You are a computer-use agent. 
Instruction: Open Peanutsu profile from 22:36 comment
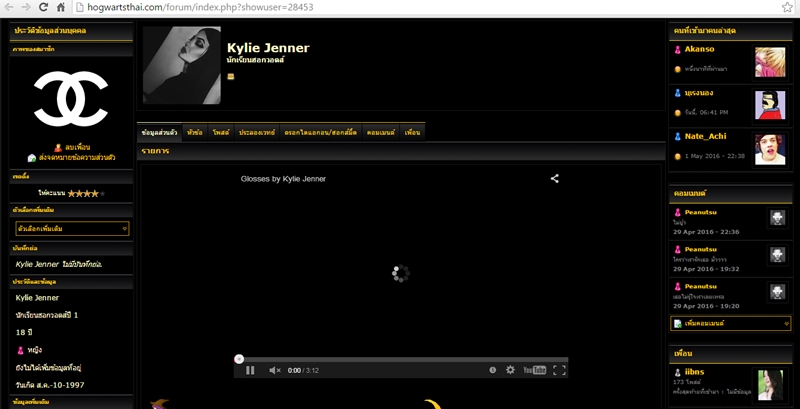pyautogui.click(x=701, y=212)
